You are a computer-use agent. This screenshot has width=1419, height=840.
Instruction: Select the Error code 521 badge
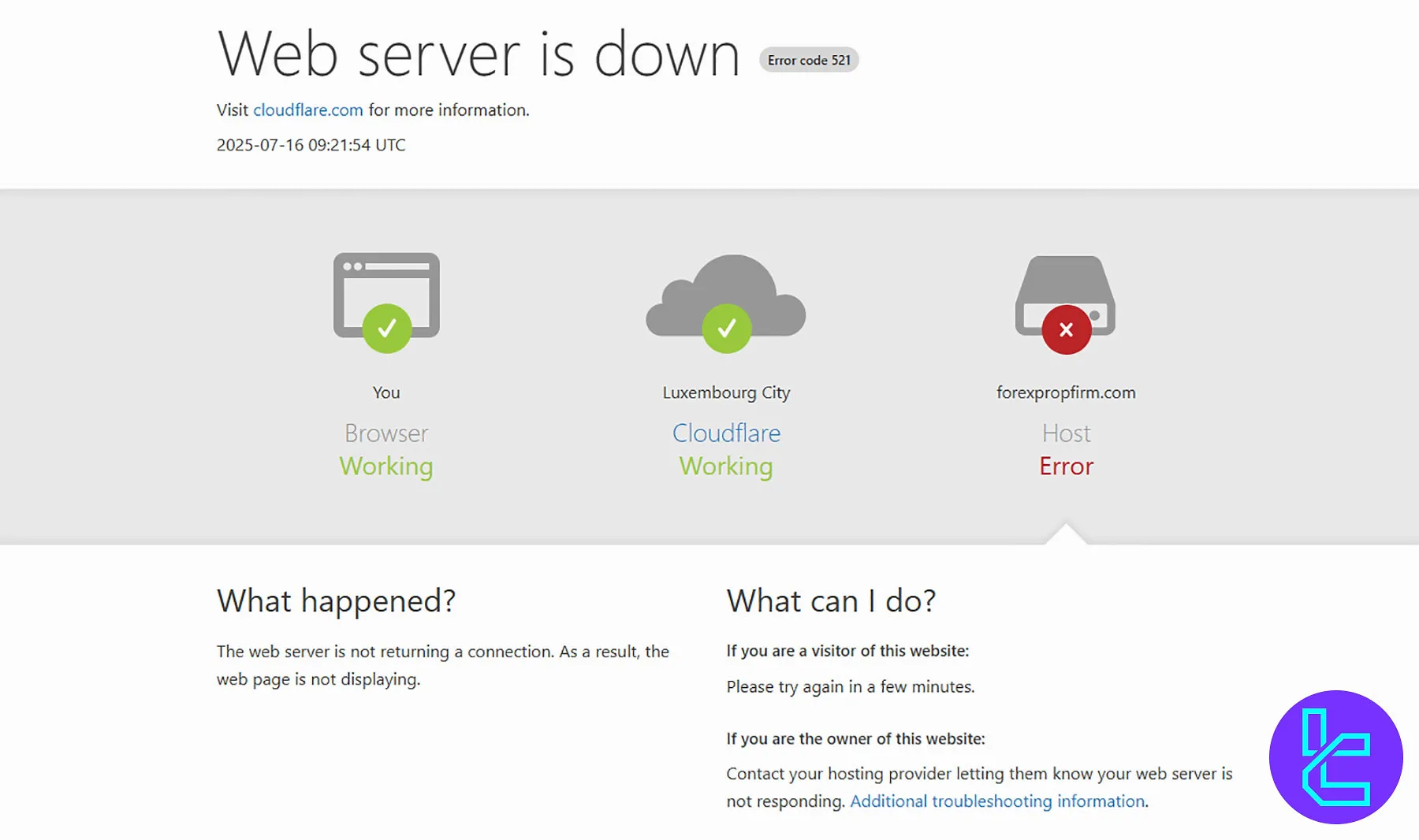coord(809,60)
